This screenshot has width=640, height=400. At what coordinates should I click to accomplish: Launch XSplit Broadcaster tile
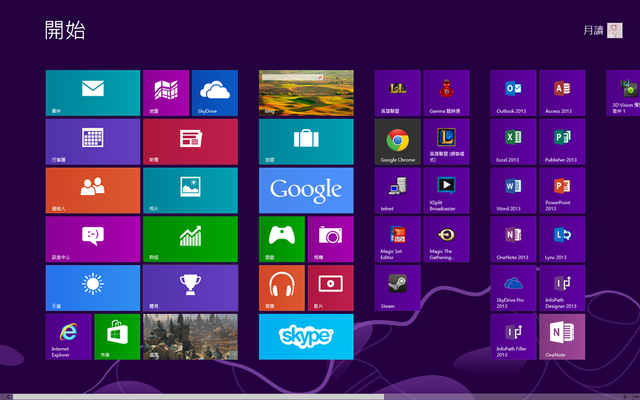coord(446,190)
